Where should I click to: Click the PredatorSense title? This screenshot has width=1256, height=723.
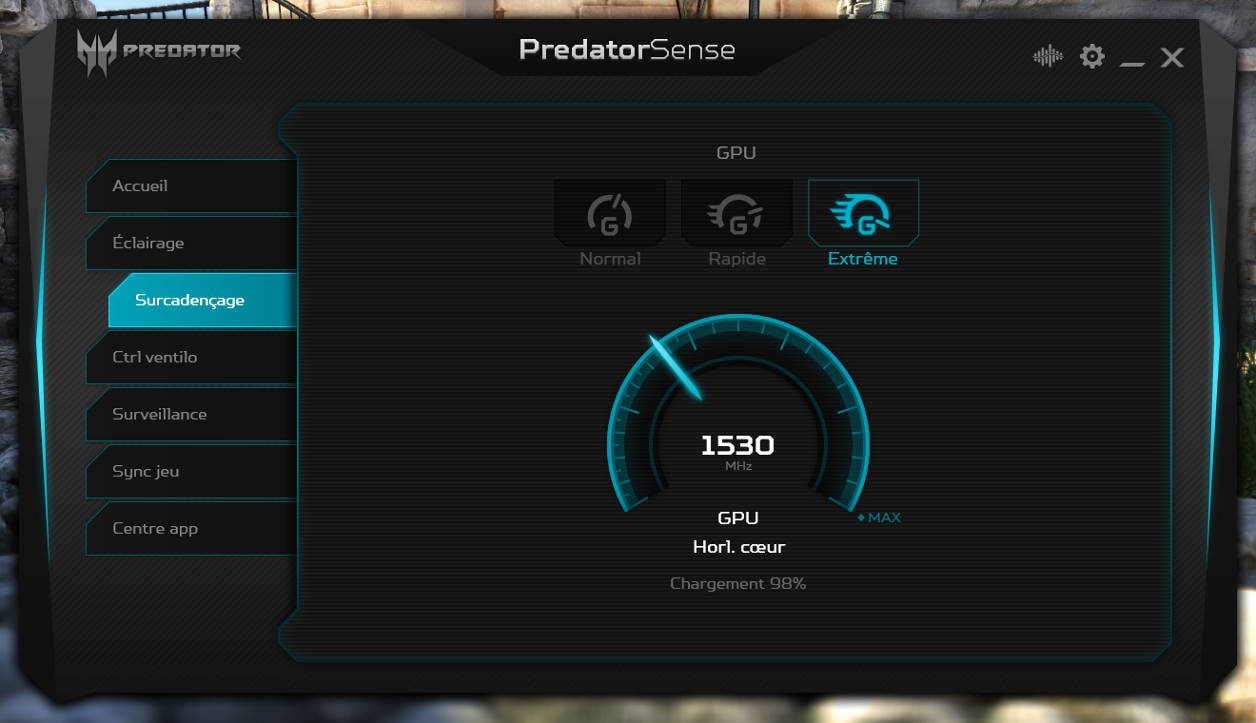(627, 50)
